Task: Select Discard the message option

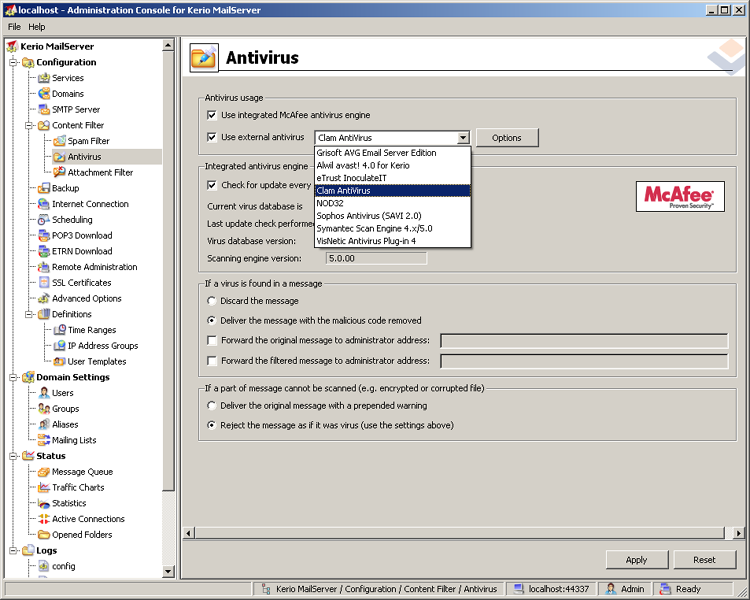Action: click(x=211, y=301)
